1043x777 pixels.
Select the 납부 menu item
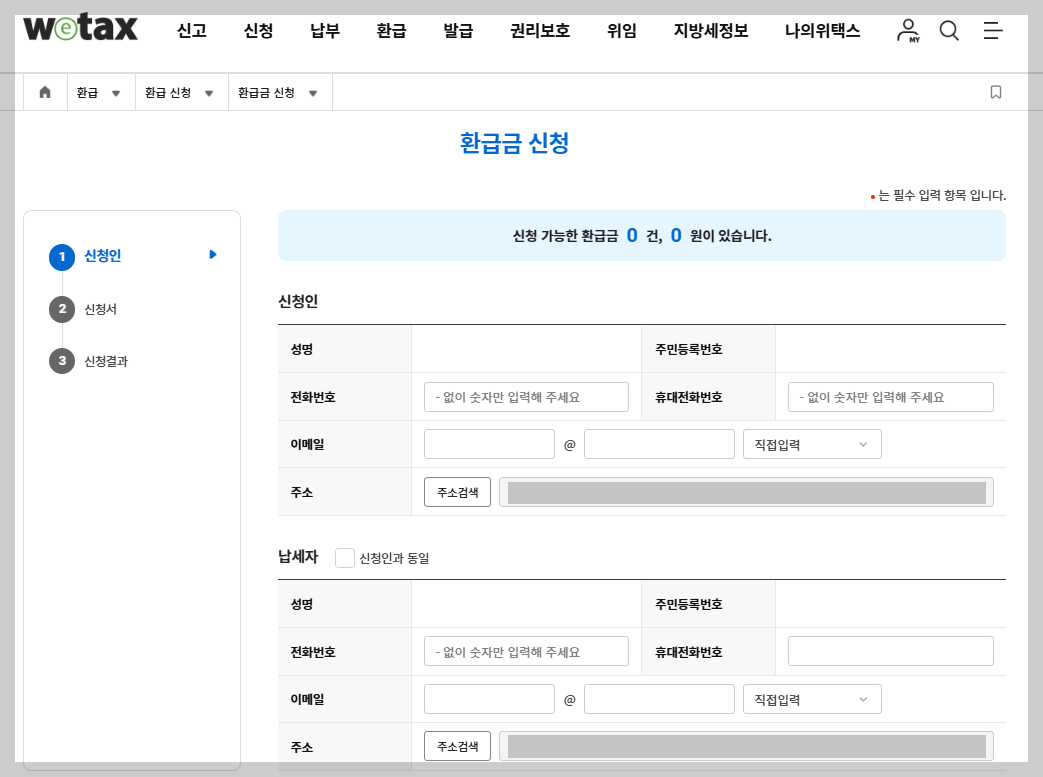click(x=323, y=31)
